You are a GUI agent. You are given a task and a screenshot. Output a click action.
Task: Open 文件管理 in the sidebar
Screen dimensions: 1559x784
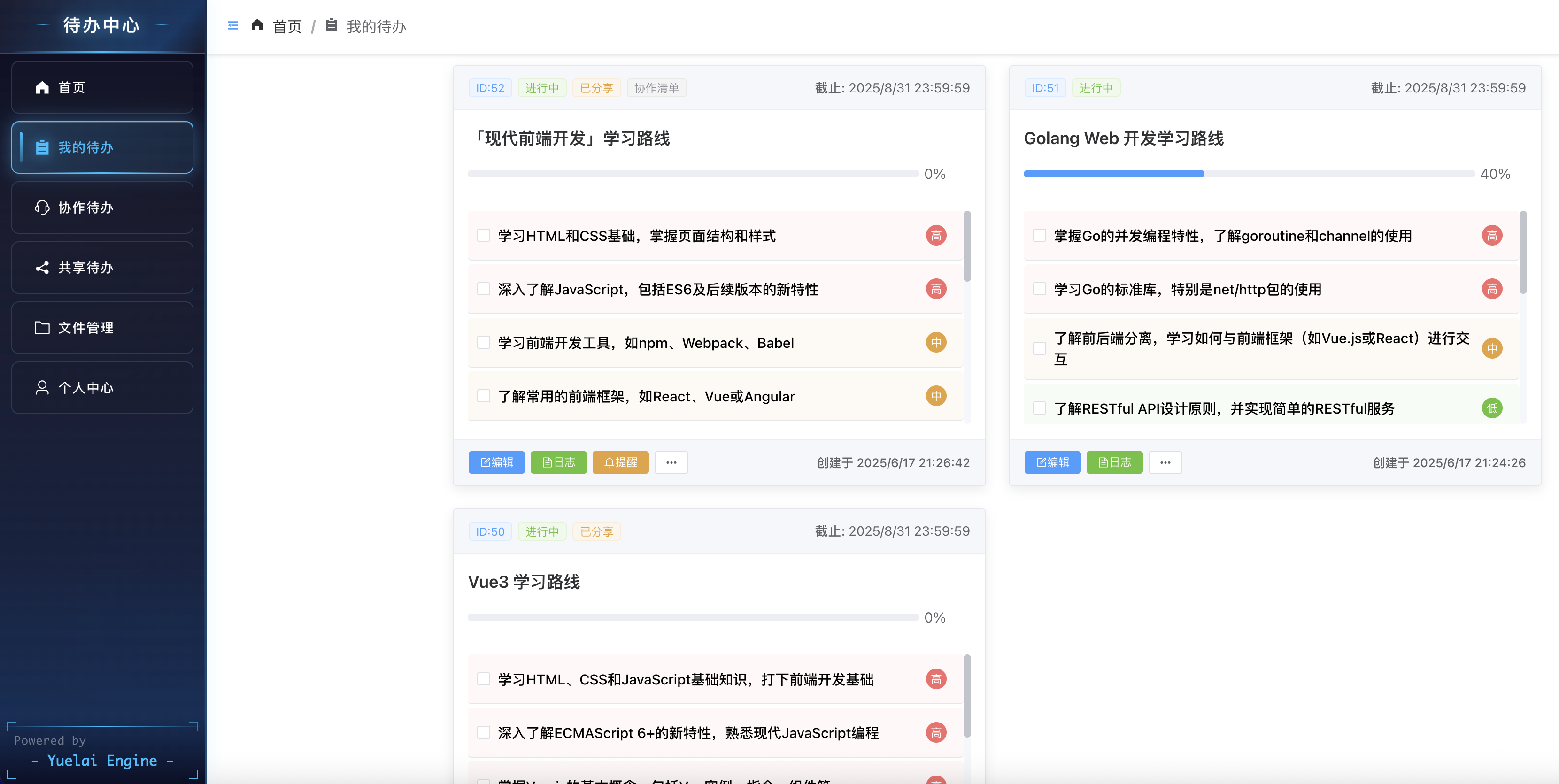102,327
